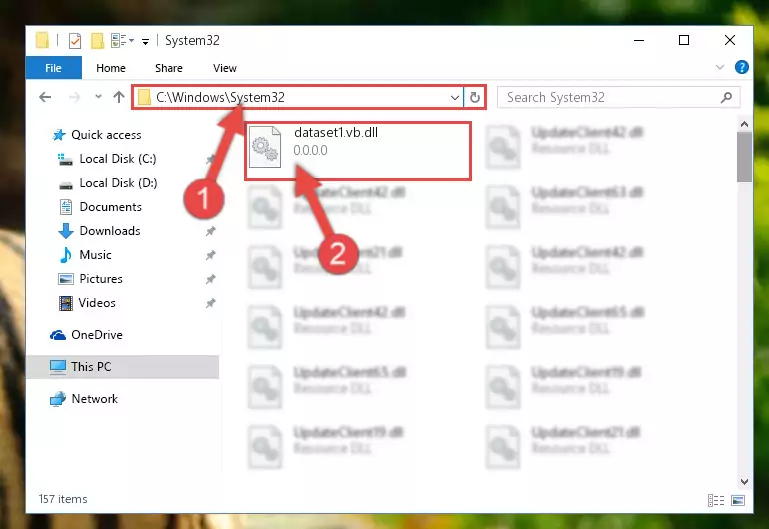Viewport: 769px width, 529px height.
Task: Click the dataset1.vb.dll gear file icon
Action: 265,147
